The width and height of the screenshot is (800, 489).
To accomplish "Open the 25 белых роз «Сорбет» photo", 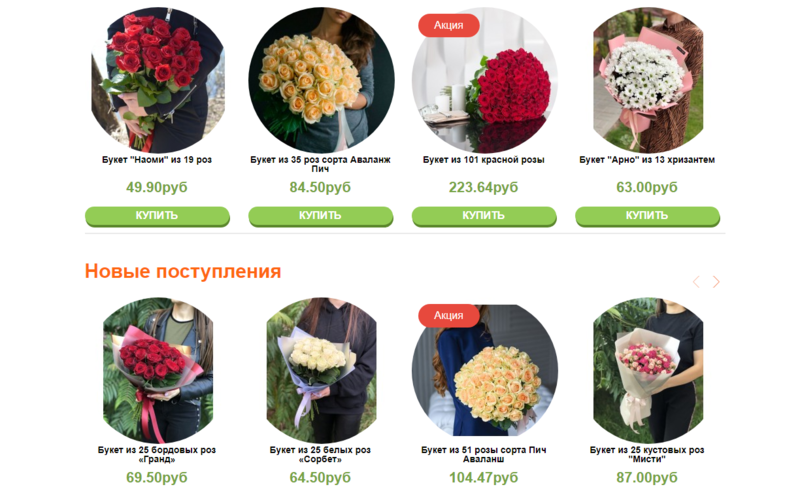I will pyautogui.click(x=321, y=370).
